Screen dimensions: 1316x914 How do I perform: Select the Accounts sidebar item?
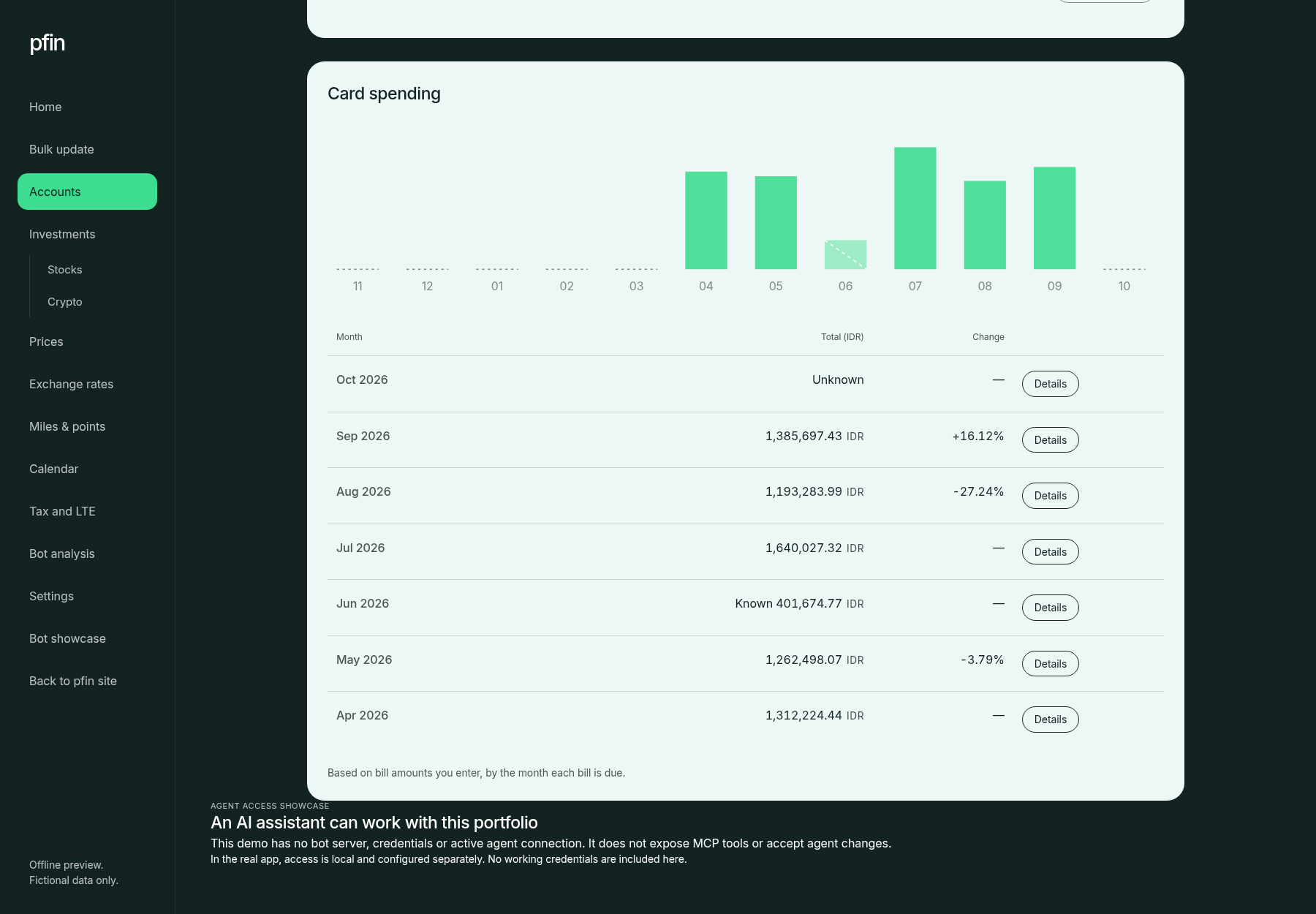[x=87, y=192]
